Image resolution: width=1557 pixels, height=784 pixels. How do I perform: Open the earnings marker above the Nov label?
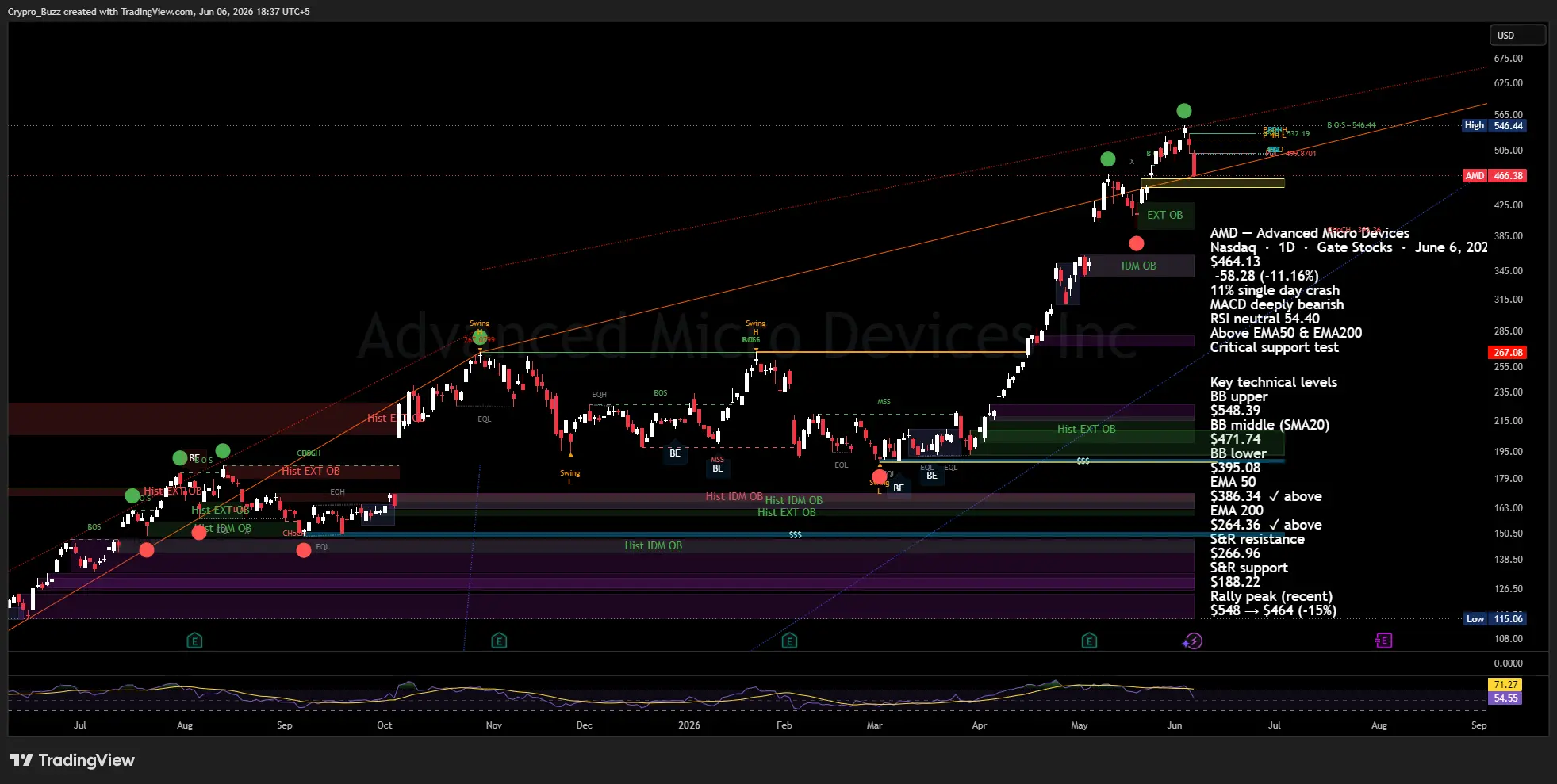click(499, 641)
